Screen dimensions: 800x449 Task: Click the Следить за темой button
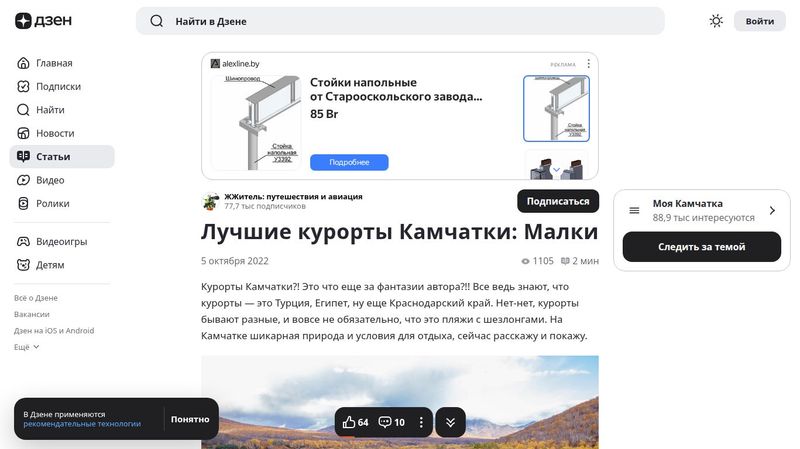point(702,247)
